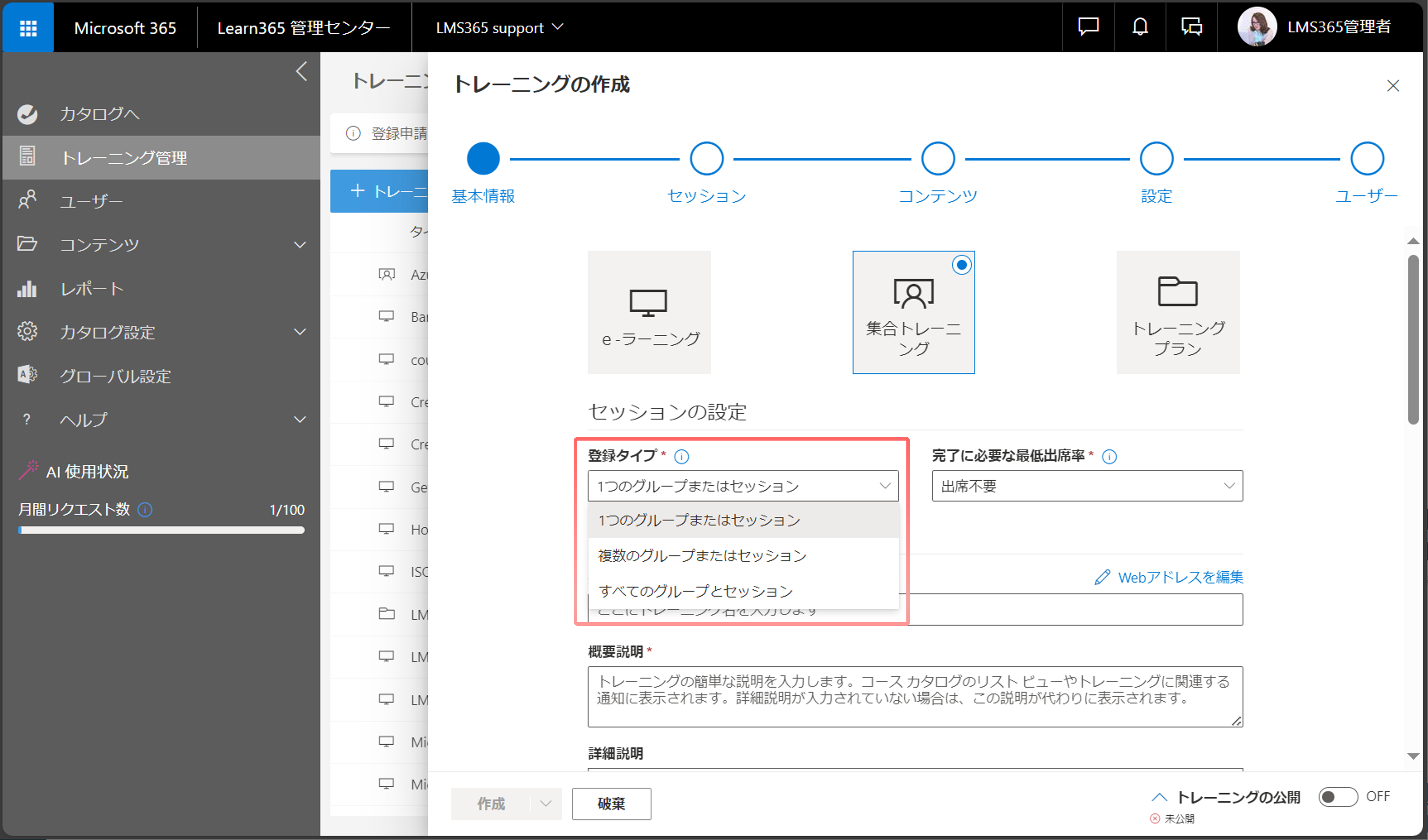Click the scrollbar down arrow in panel
Screen dimensions: 1428x840
(x=1413, y=756)
